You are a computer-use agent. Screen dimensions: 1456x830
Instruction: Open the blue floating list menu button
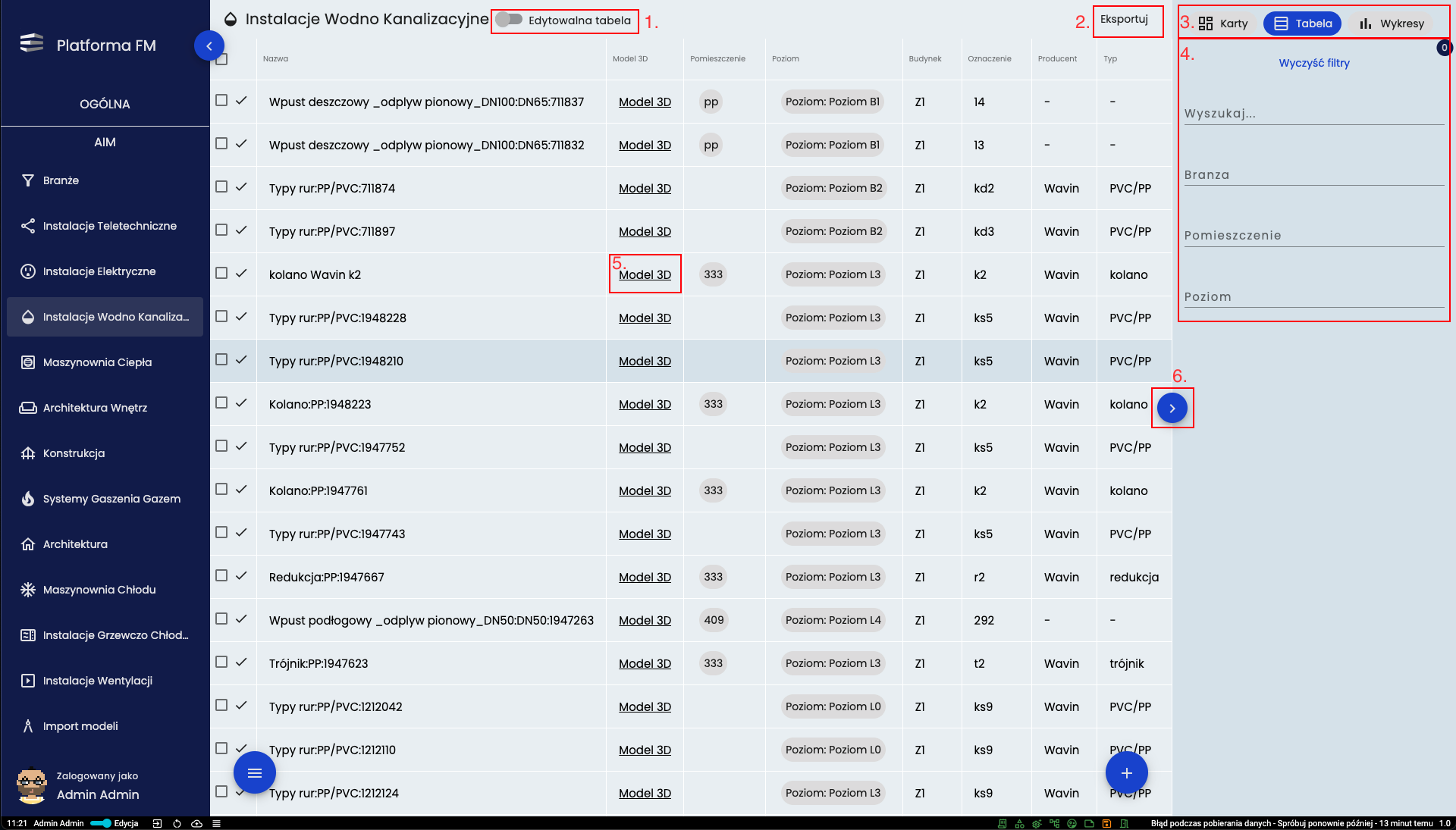255,772
